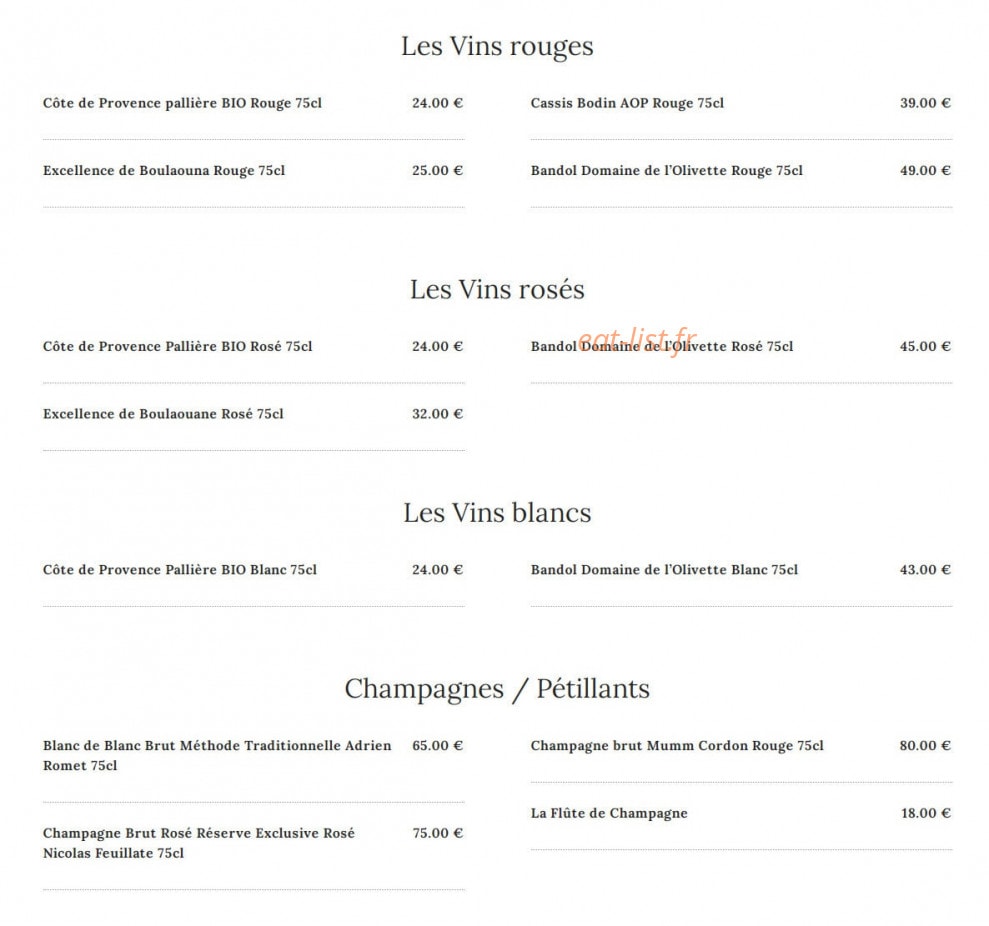Click the 32.00 € rosé price
The width and height of the screenshot is (989, 926).
[x=438, y=414]
